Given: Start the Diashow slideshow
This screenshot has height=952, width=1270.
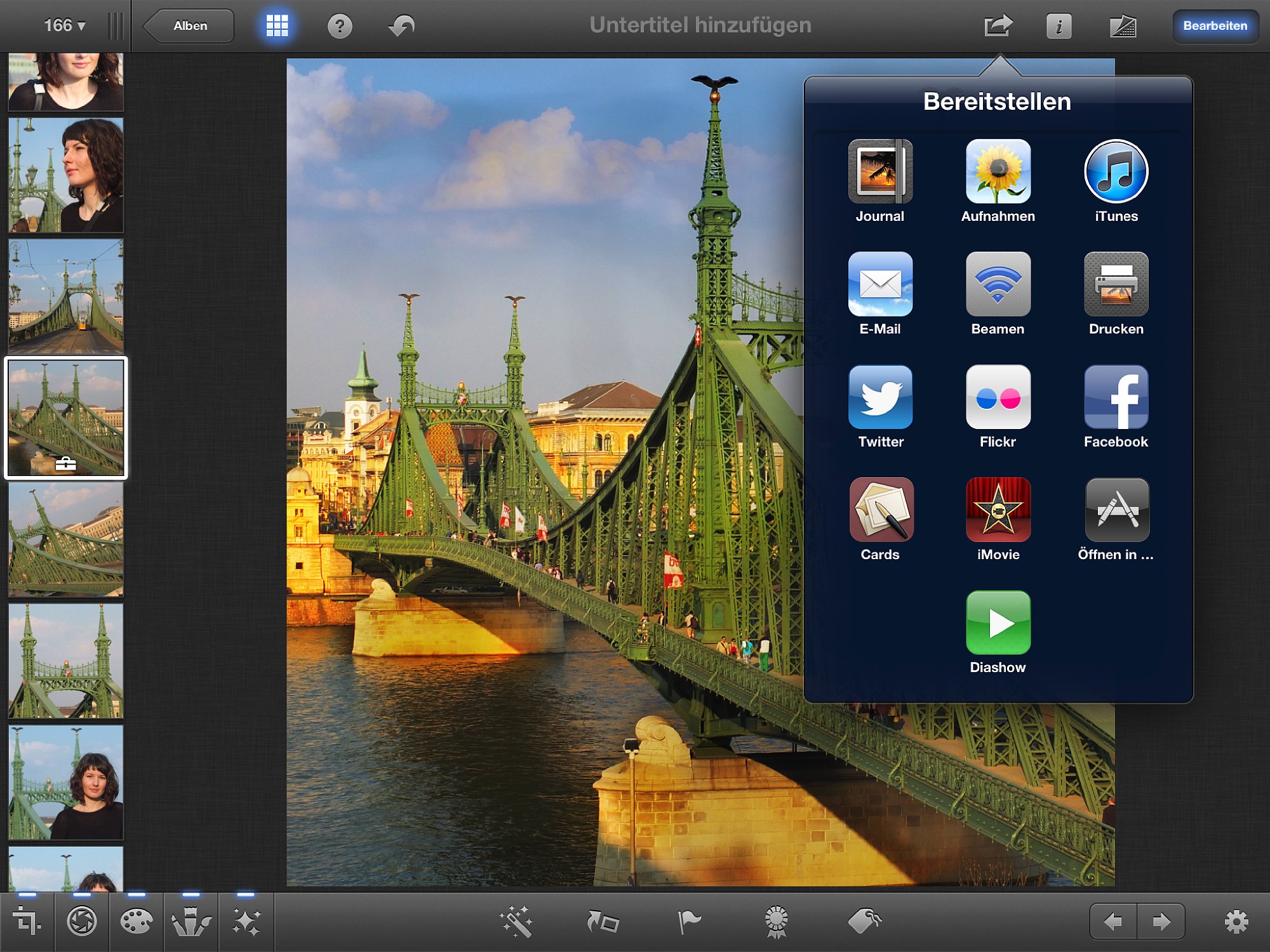Looking at the screenshot, I should pos(998,632).
